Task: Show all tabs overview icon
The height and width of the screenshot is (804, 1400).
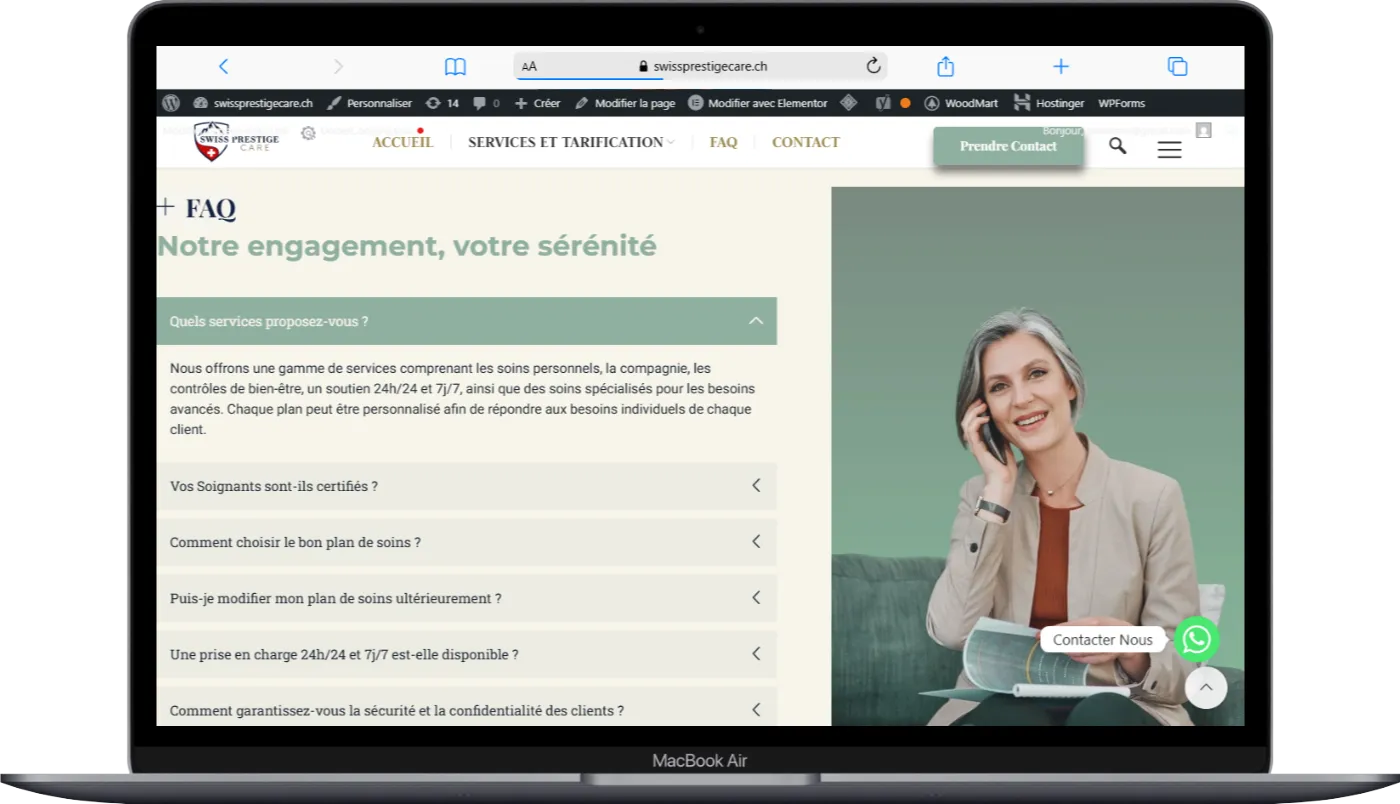Action: pyautogui.click(x=1177, y=66)
